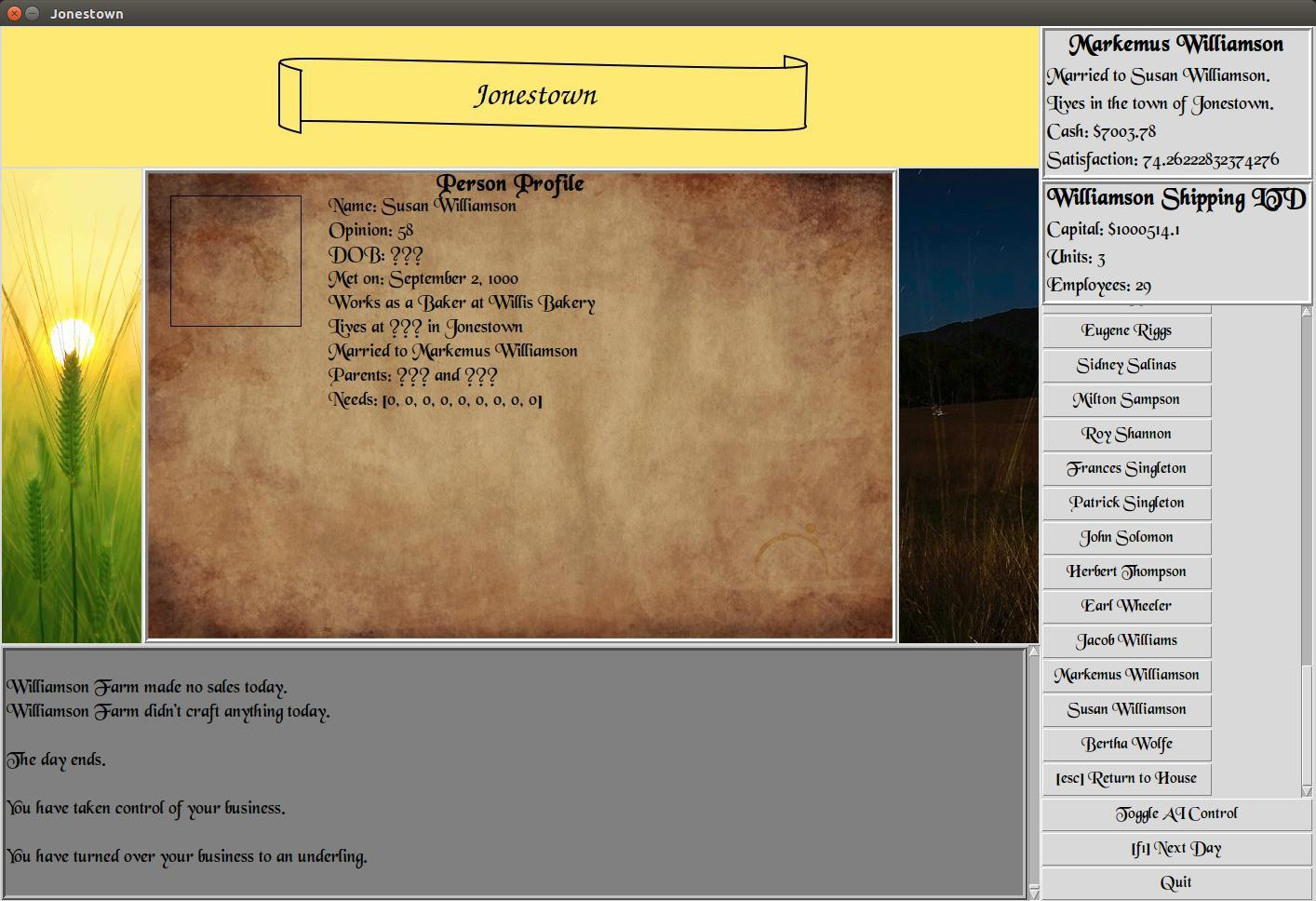The image size is (1316, 901).
Task: Click the "Cash: $7003.78" value
Action: tap(1102, 131)
